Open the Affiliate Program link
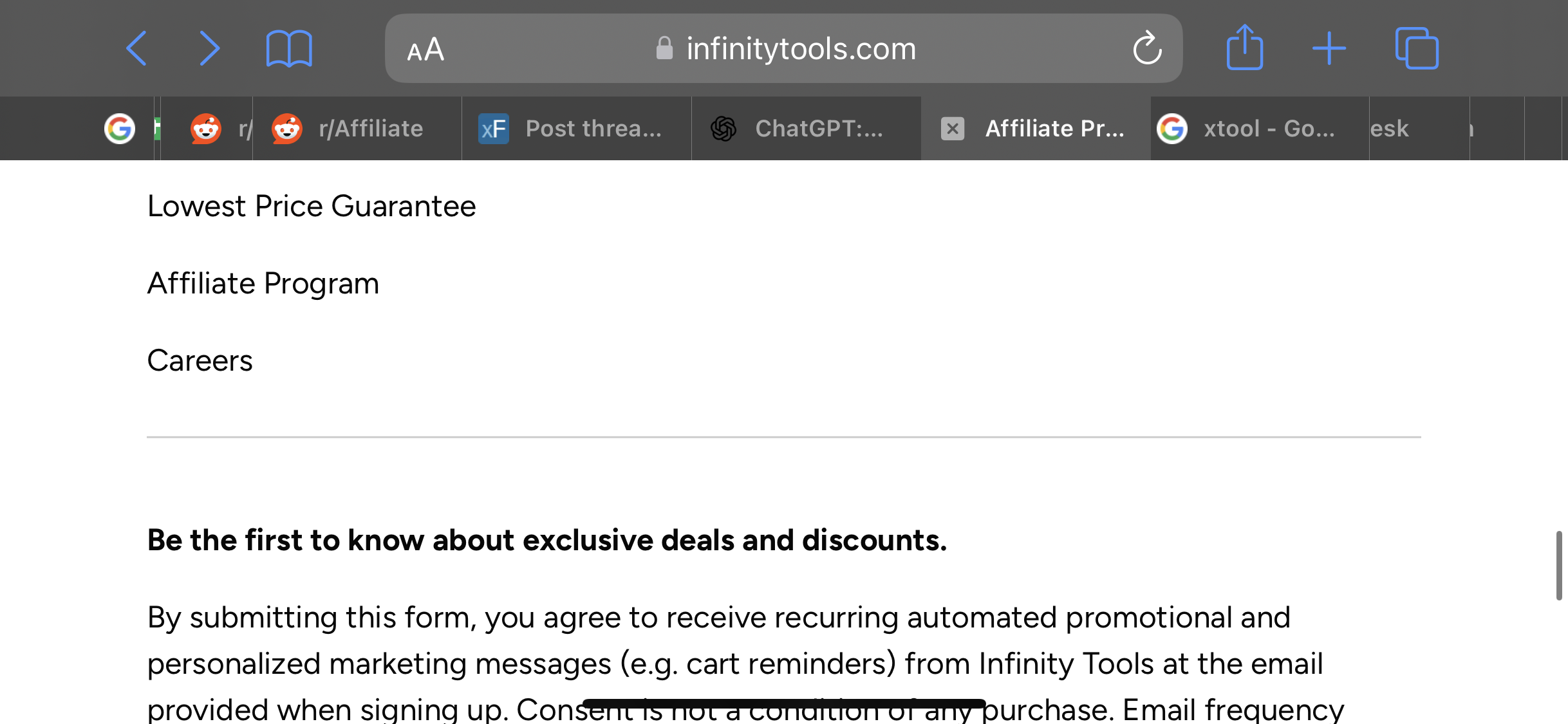 (x=263, y=283)
